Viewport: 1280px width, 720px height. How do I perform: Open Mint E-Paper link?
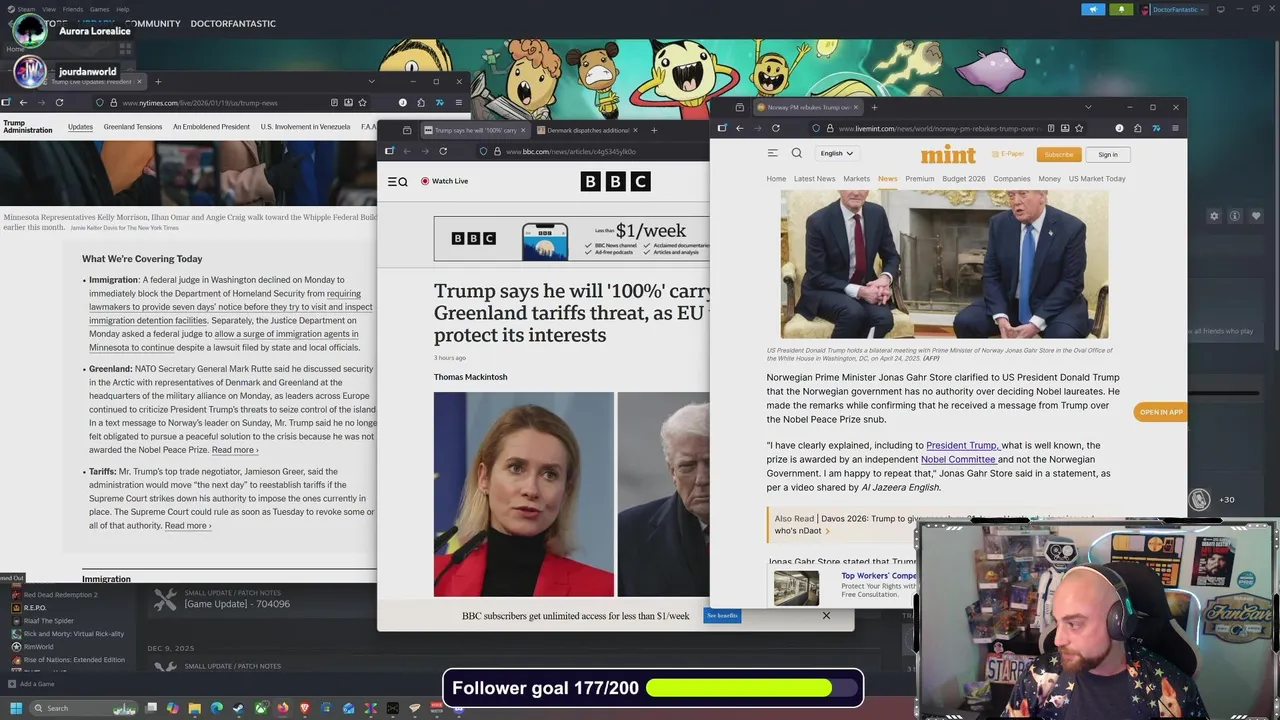click(1008, 154)
